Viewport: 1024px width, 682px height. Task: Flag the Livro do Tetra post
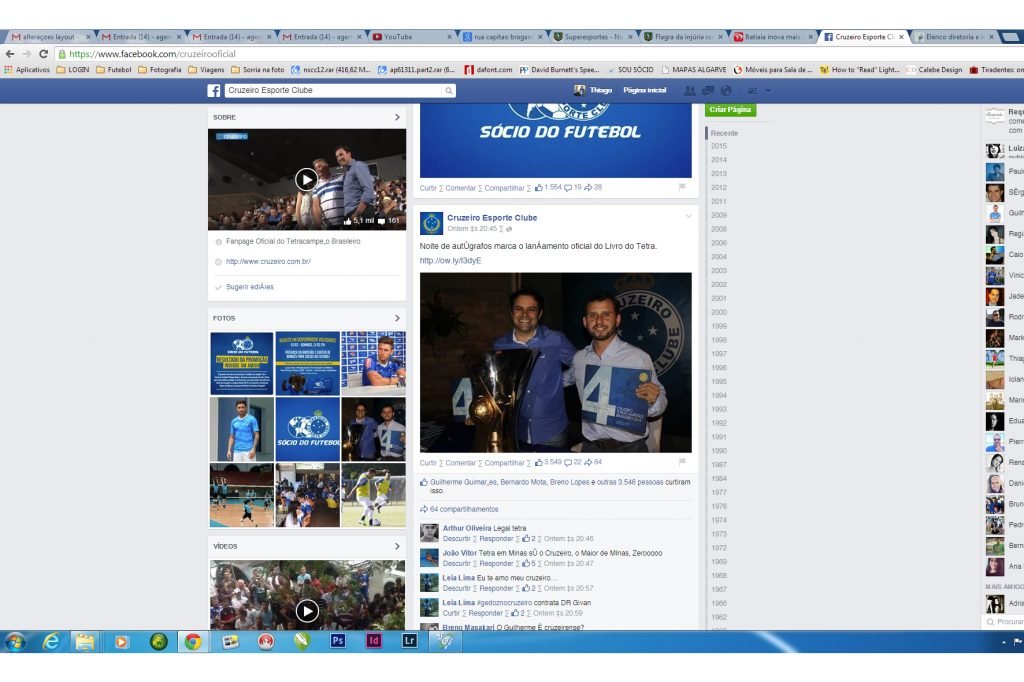click(x=682, y=463)
